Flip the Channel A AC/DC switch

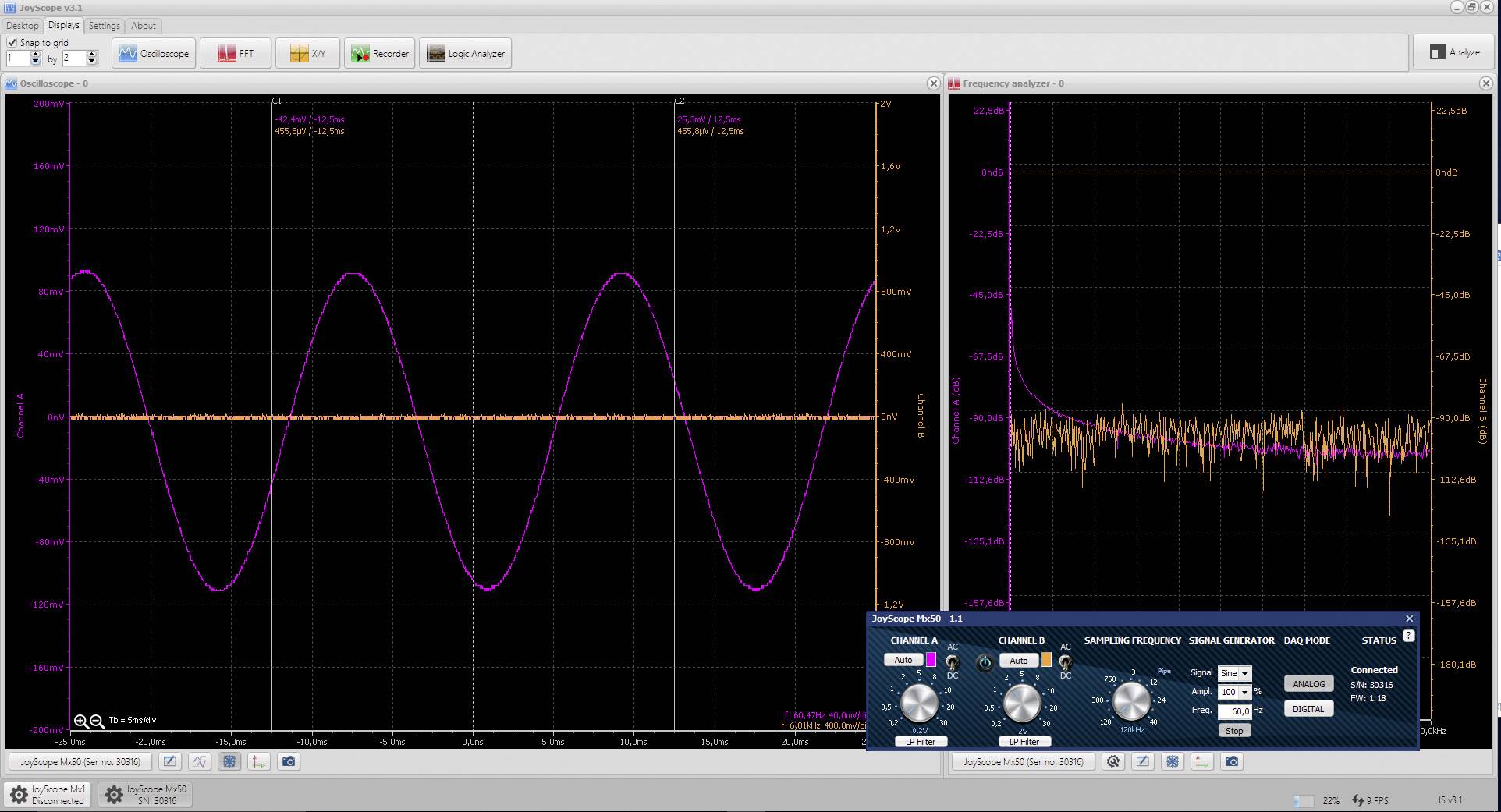click(952, 663)
